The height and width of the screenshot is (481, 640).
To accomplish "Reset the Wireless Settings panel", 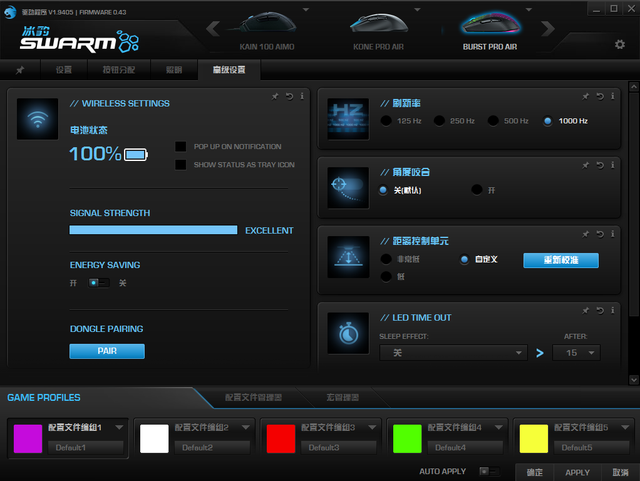I will pos(289,96).
